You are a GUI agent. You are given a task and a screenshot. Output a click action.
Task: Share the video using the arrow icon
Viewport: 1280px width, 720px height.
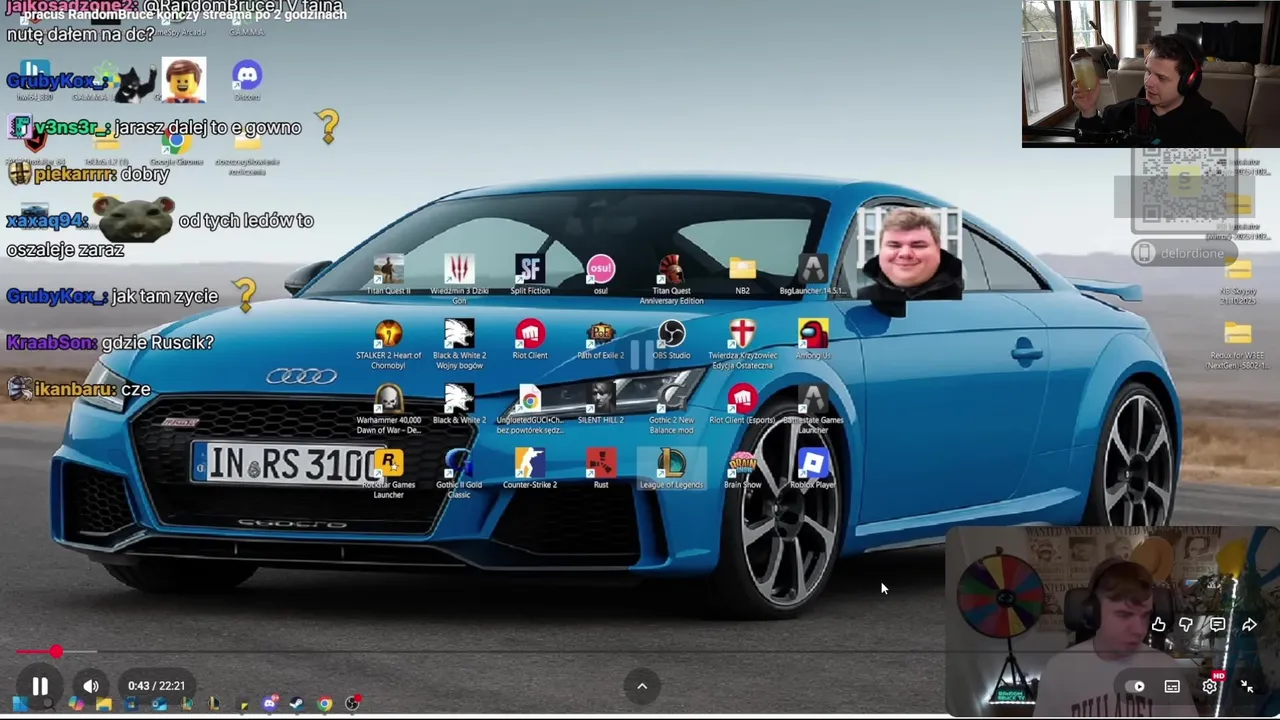(1249, 625)
